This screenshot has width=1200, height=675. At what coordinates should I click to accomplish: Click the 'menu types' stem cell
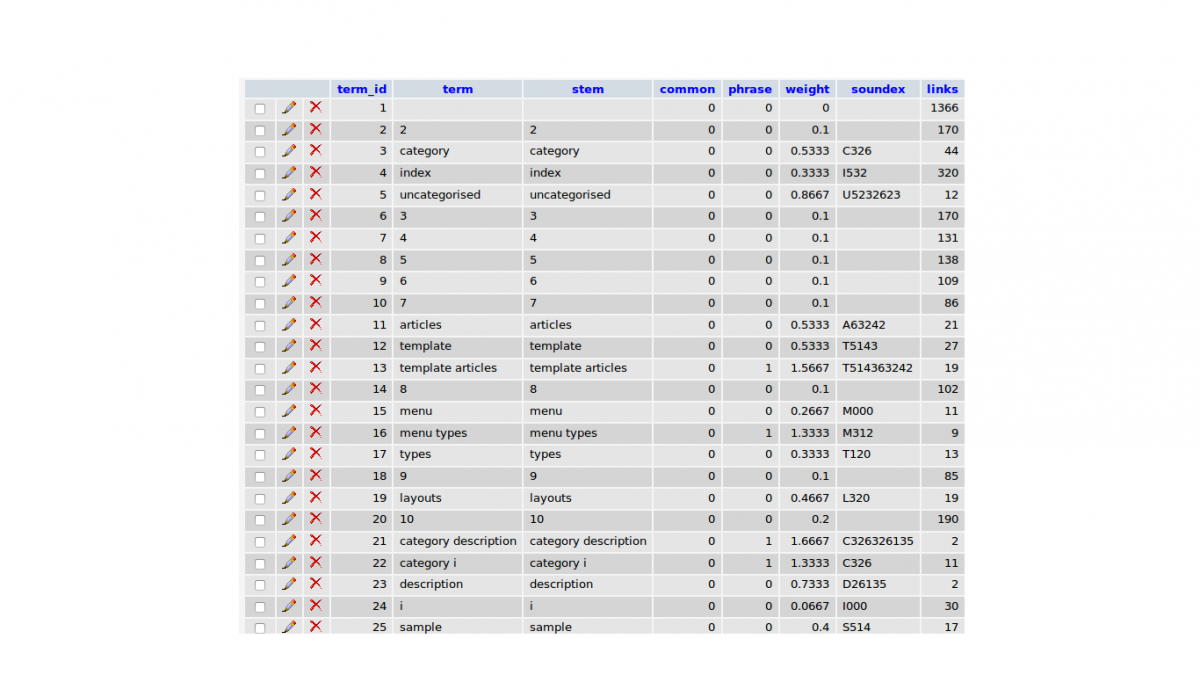coord(563,433)
